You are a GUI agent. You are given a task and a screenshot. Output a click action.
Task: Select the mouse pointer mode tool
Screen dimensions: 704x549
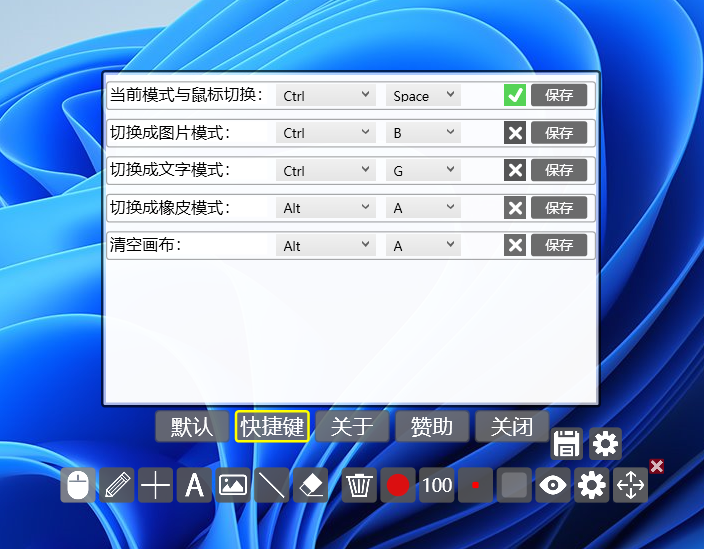78,485
